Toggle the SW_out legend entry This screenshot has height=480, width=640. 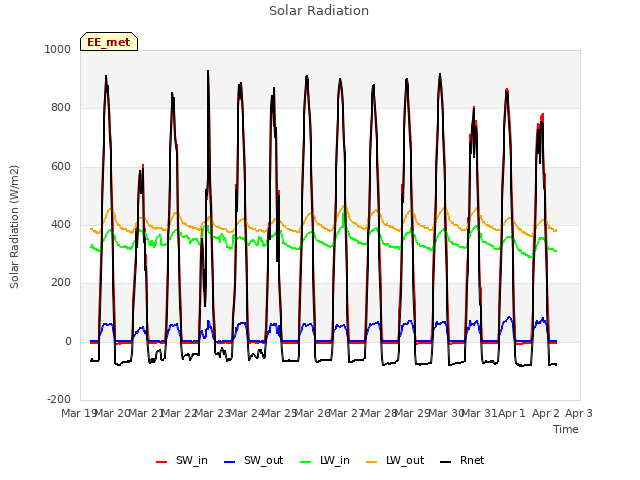(x=253, y=460)
